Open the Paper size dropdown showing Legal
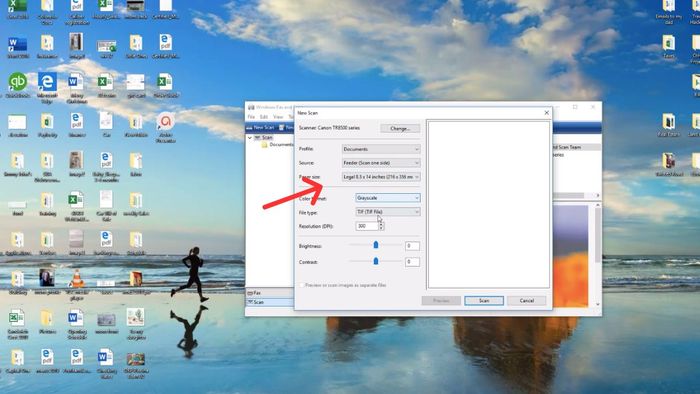 click(x=381, y=177)
